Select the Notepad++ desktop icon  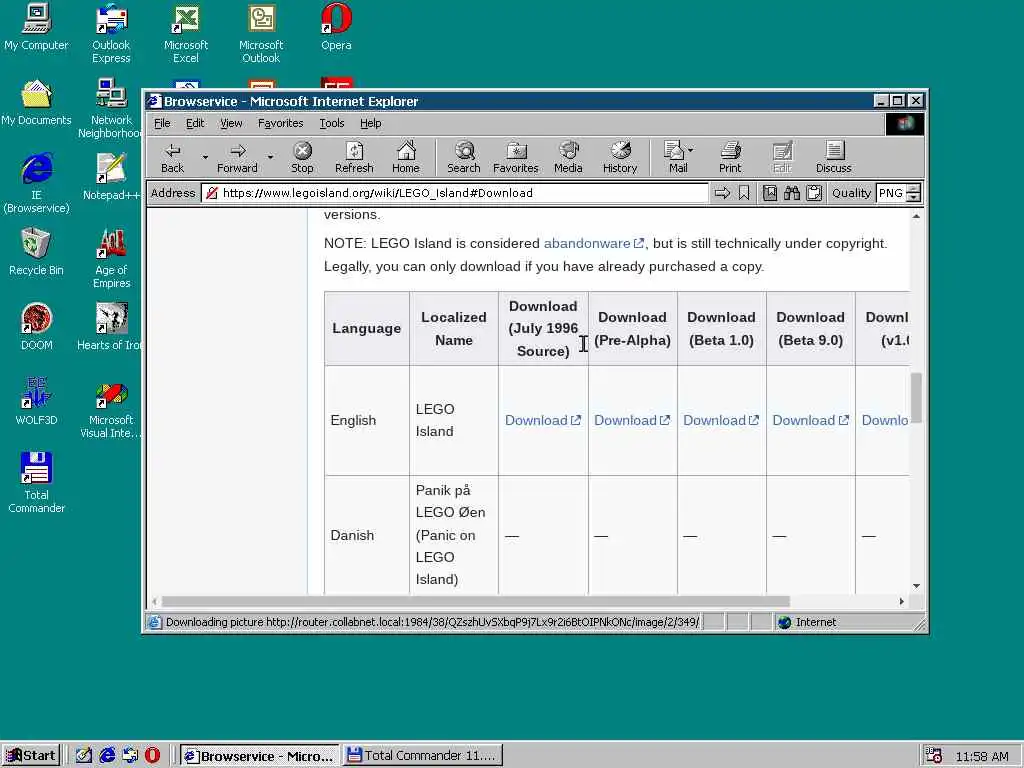click(111, 177)
